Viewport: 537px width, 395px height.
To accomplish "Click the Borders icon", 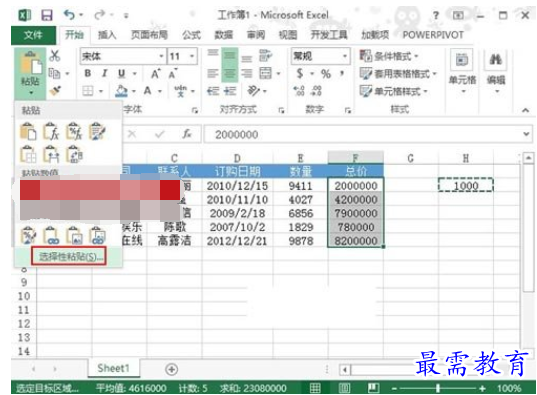I will (88, 91).
